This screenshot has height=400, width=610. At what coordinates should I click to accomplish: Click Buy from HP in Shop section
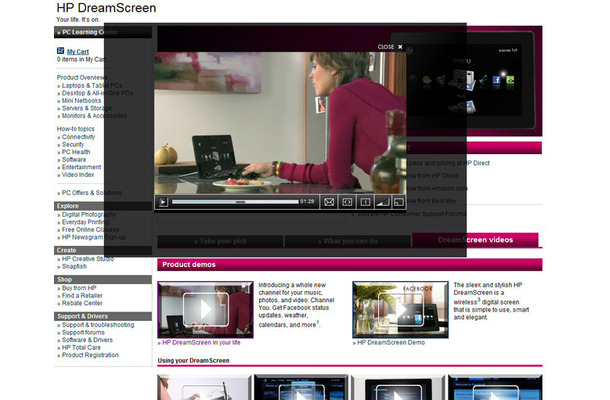[x=79, y=288]
